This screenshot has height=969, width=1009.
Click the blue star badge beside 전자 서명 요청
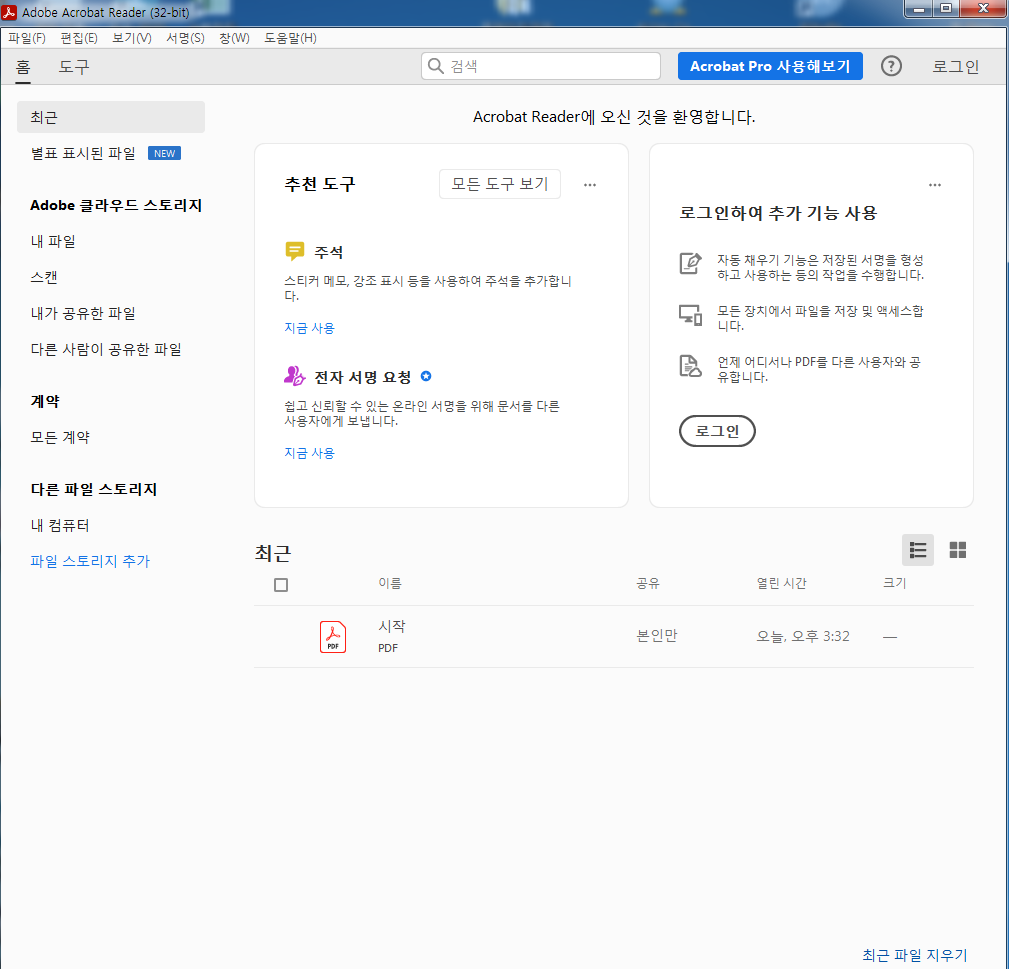pyautogui.click(x=425, y=376)
